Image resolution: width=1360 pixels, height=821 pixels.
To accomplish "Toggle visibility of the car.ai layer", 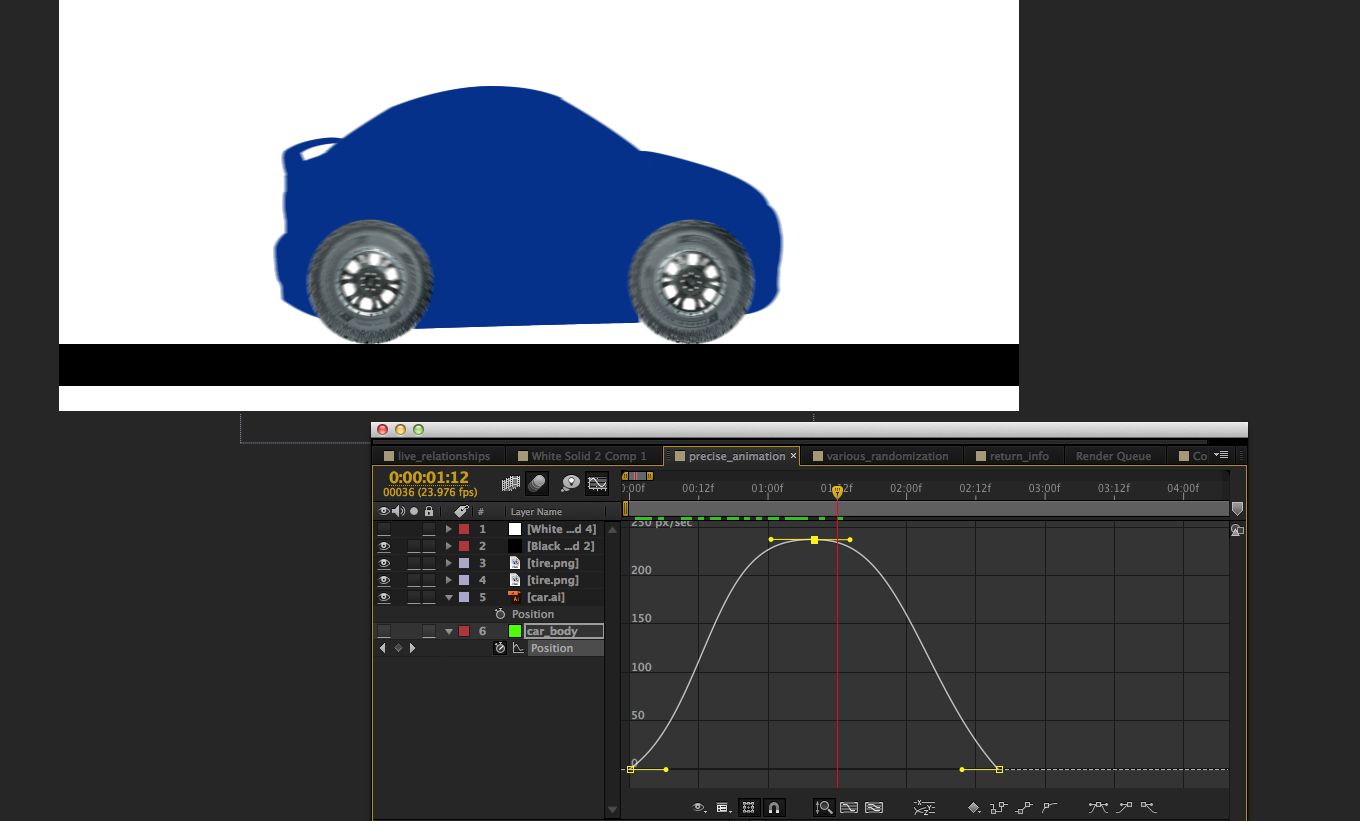I will click(383, 598).
